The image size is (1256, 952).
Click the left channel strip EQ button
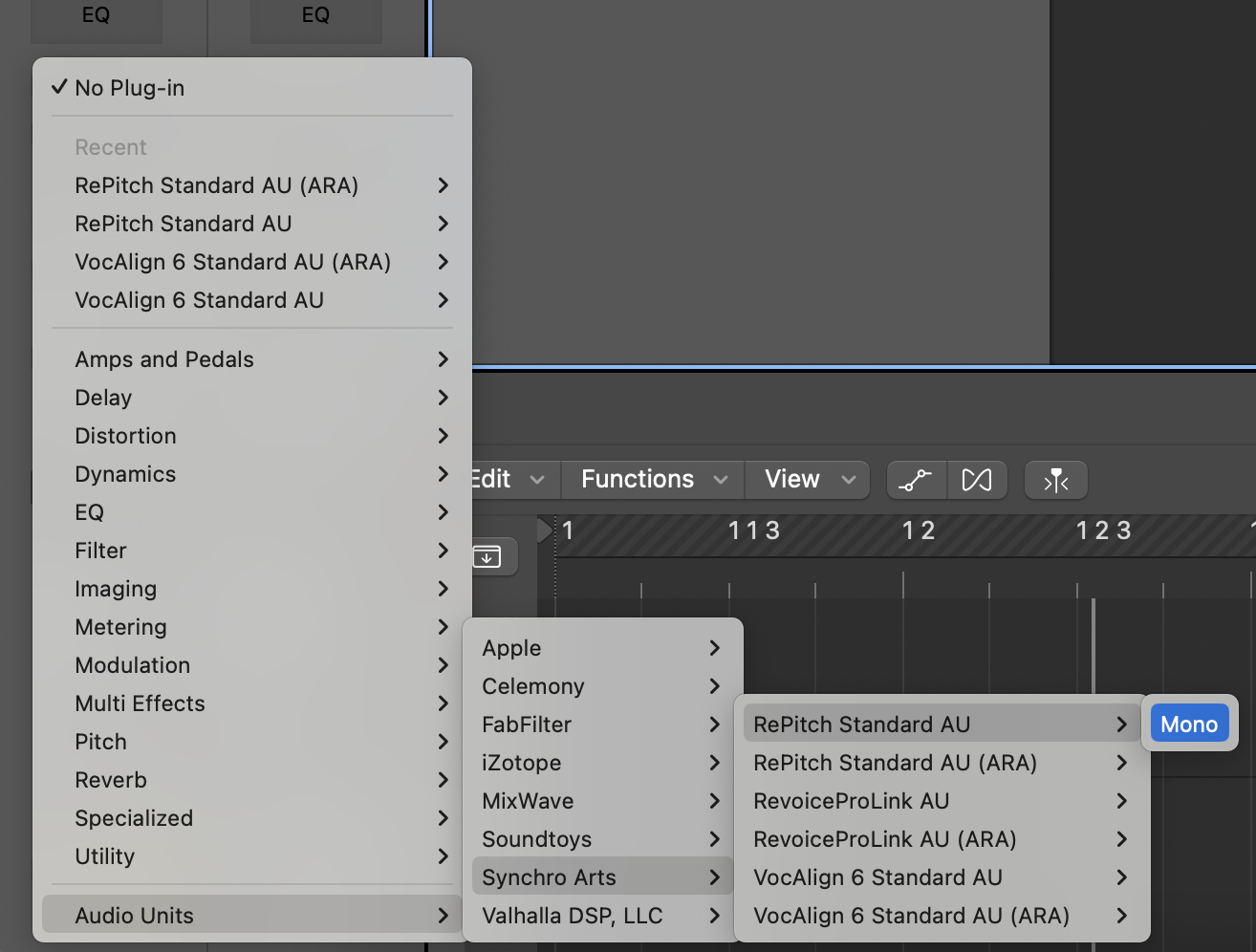pos(96,16)
